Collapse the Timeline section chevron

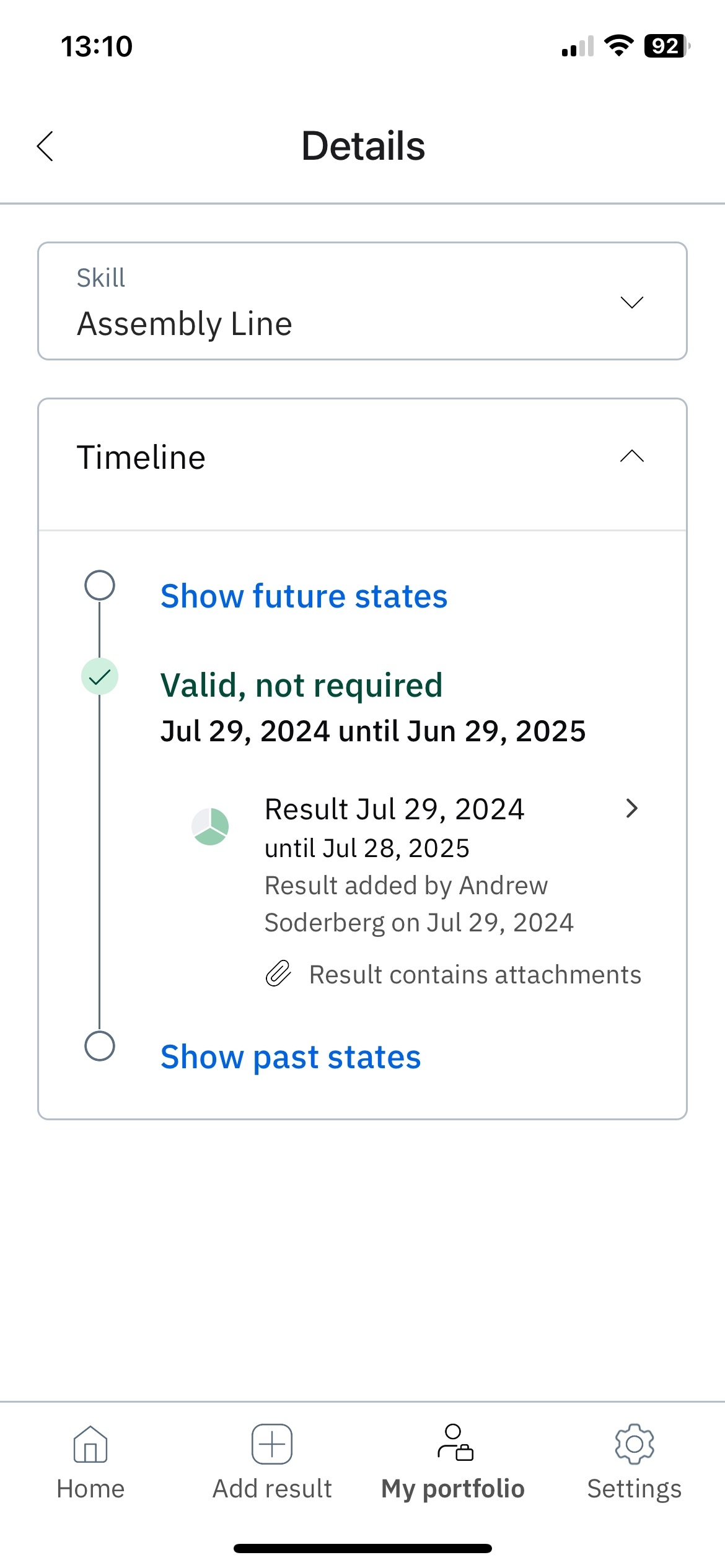(x=631, y=456)
